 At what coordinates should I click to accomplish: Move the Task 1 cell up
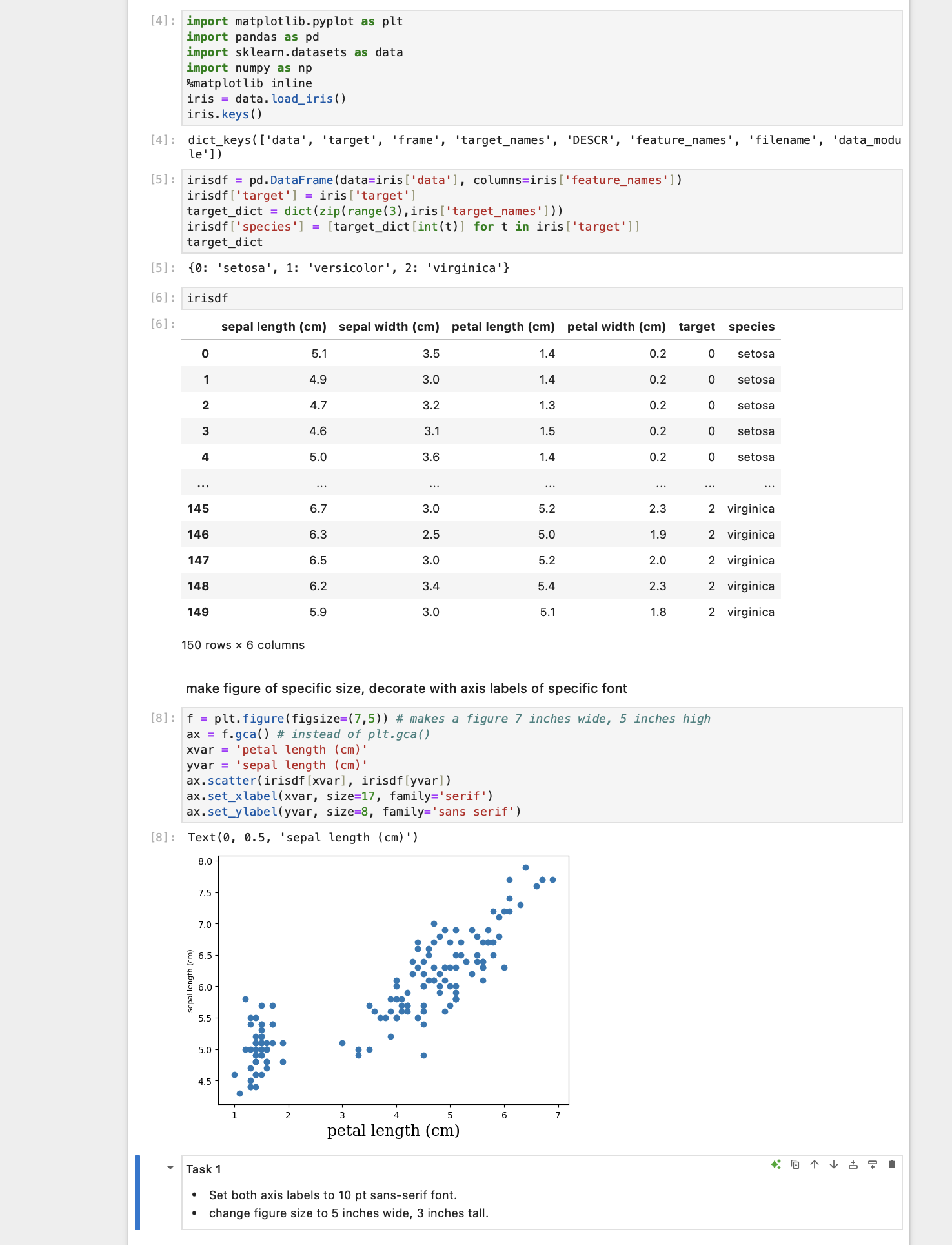coord(815,1164)
